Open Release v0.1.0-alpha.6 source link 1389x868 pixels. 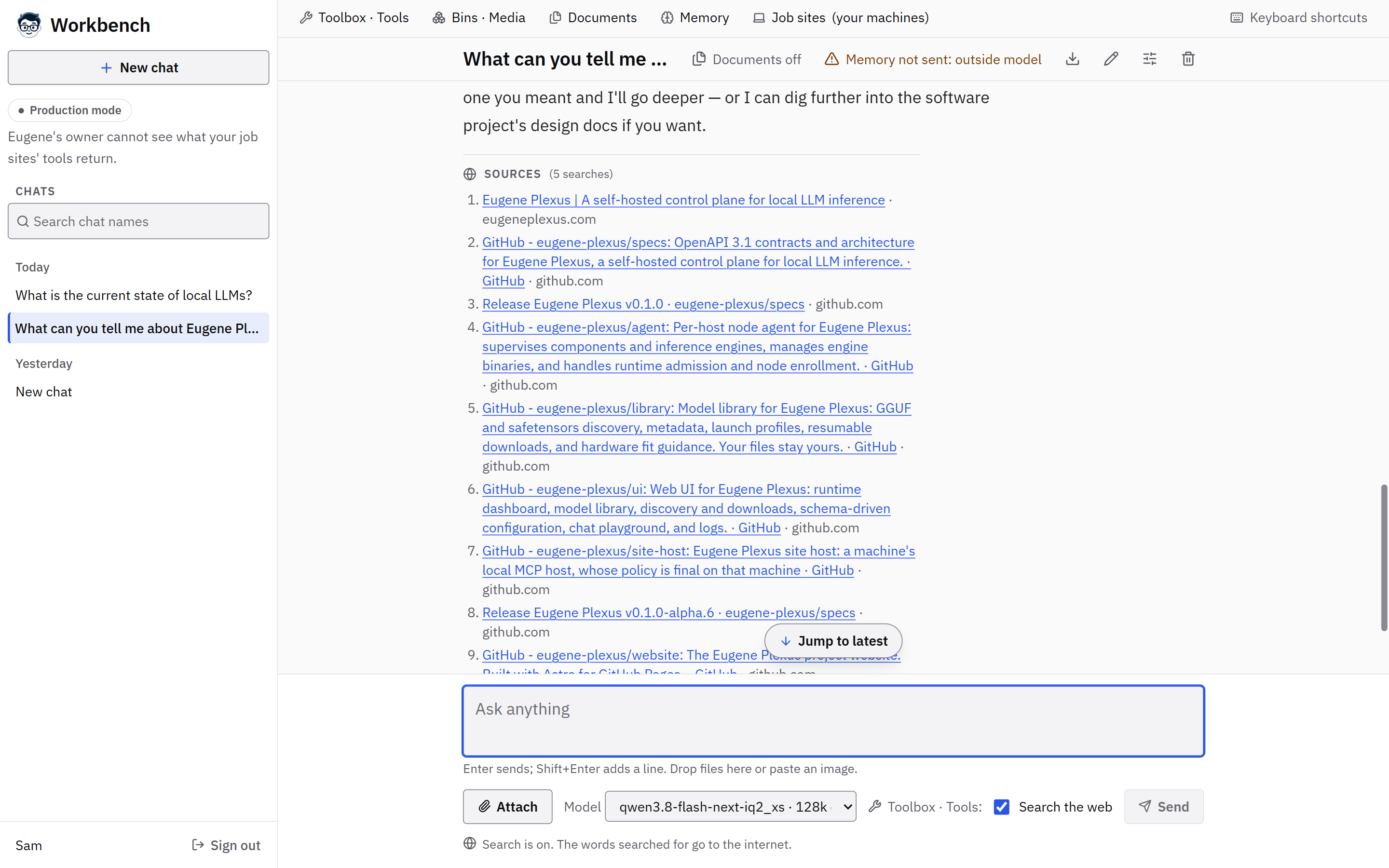(668, 612)
